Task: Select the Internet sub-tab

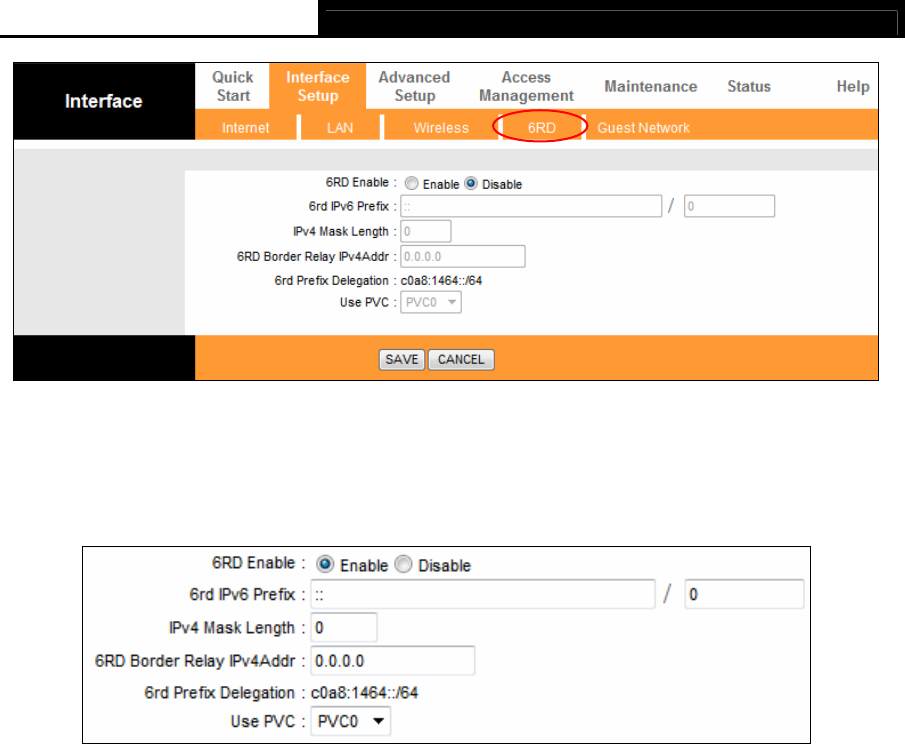Action: pos(246,128)
